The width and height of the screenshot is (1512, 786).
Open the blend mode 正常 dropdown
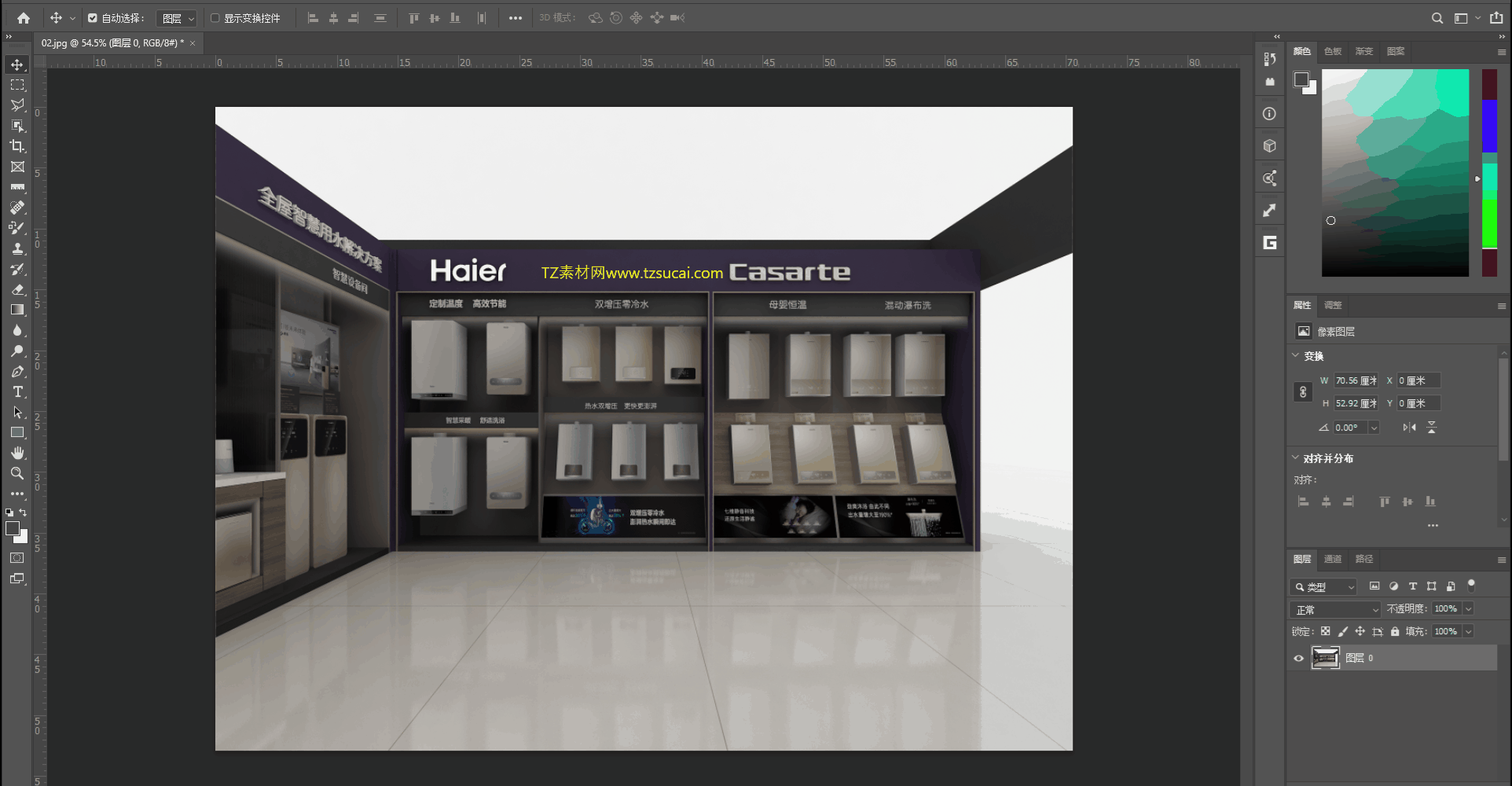pos(1335,610)
